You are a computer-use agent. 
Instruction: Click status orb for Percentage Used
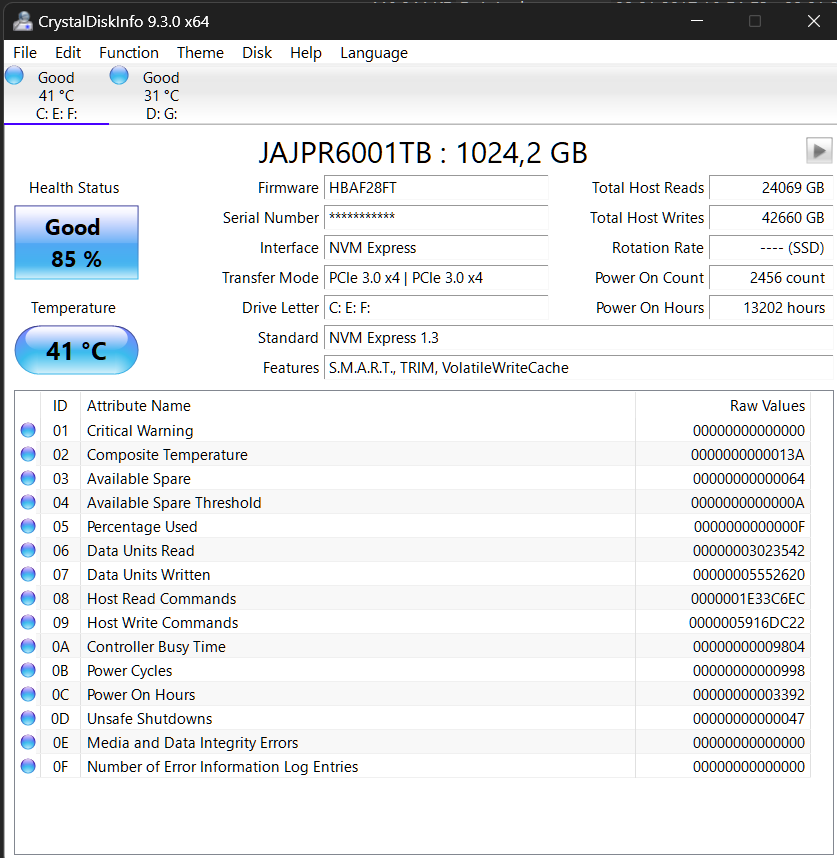[28, 526]
